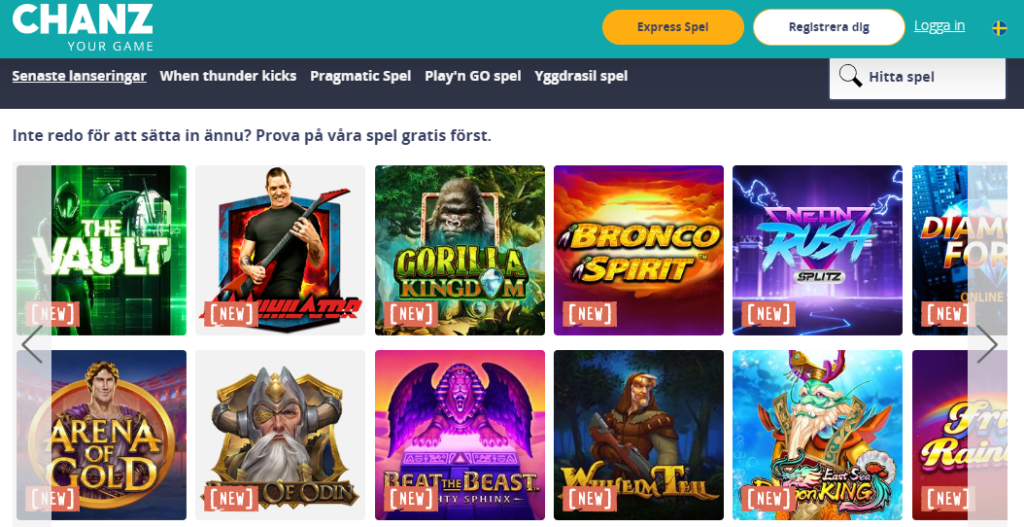Click the Express Spel button
Viewport: 1024px width, 527px height.
point(673,27)
